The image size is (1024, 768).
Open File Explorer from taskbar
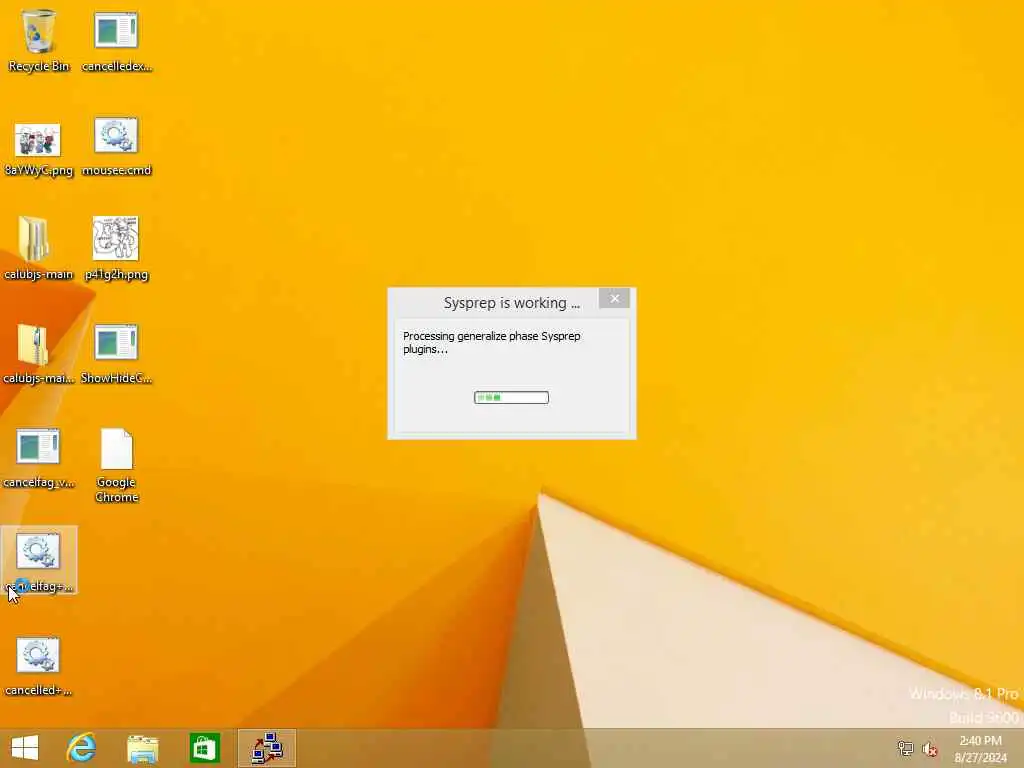[142, 748]
